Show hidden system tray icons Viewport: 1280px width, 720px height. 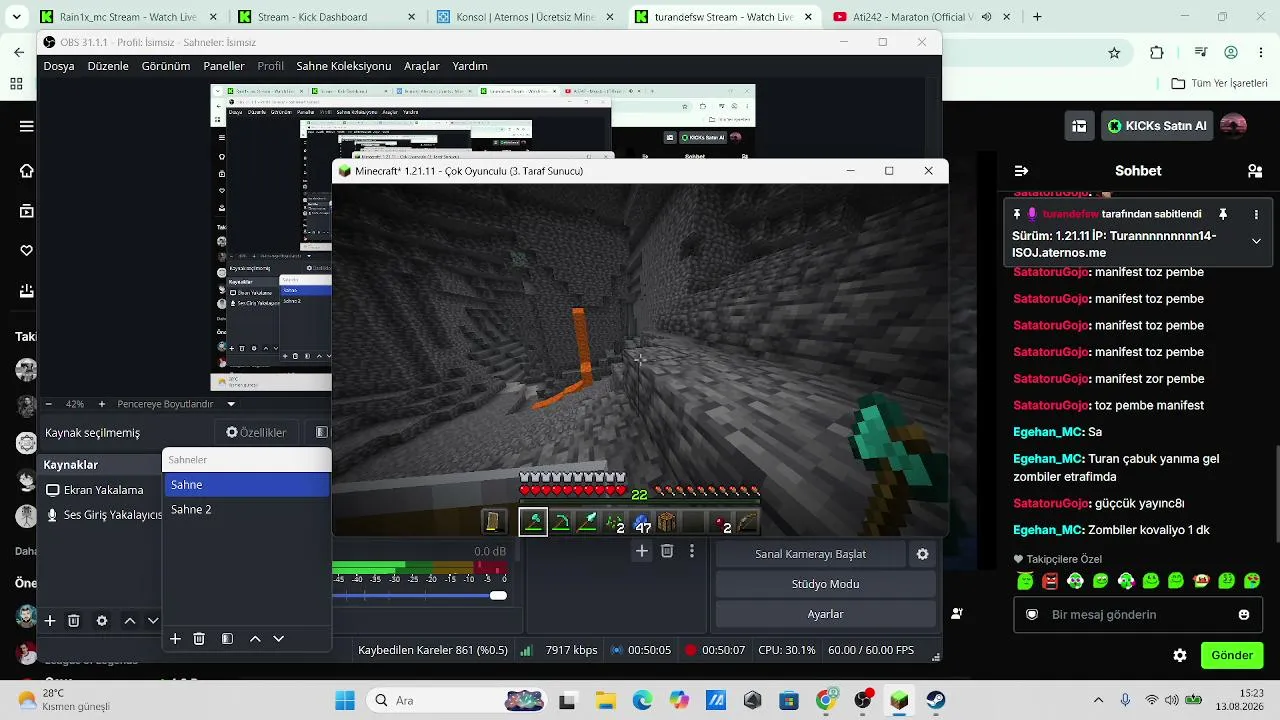coord(1099,700)
